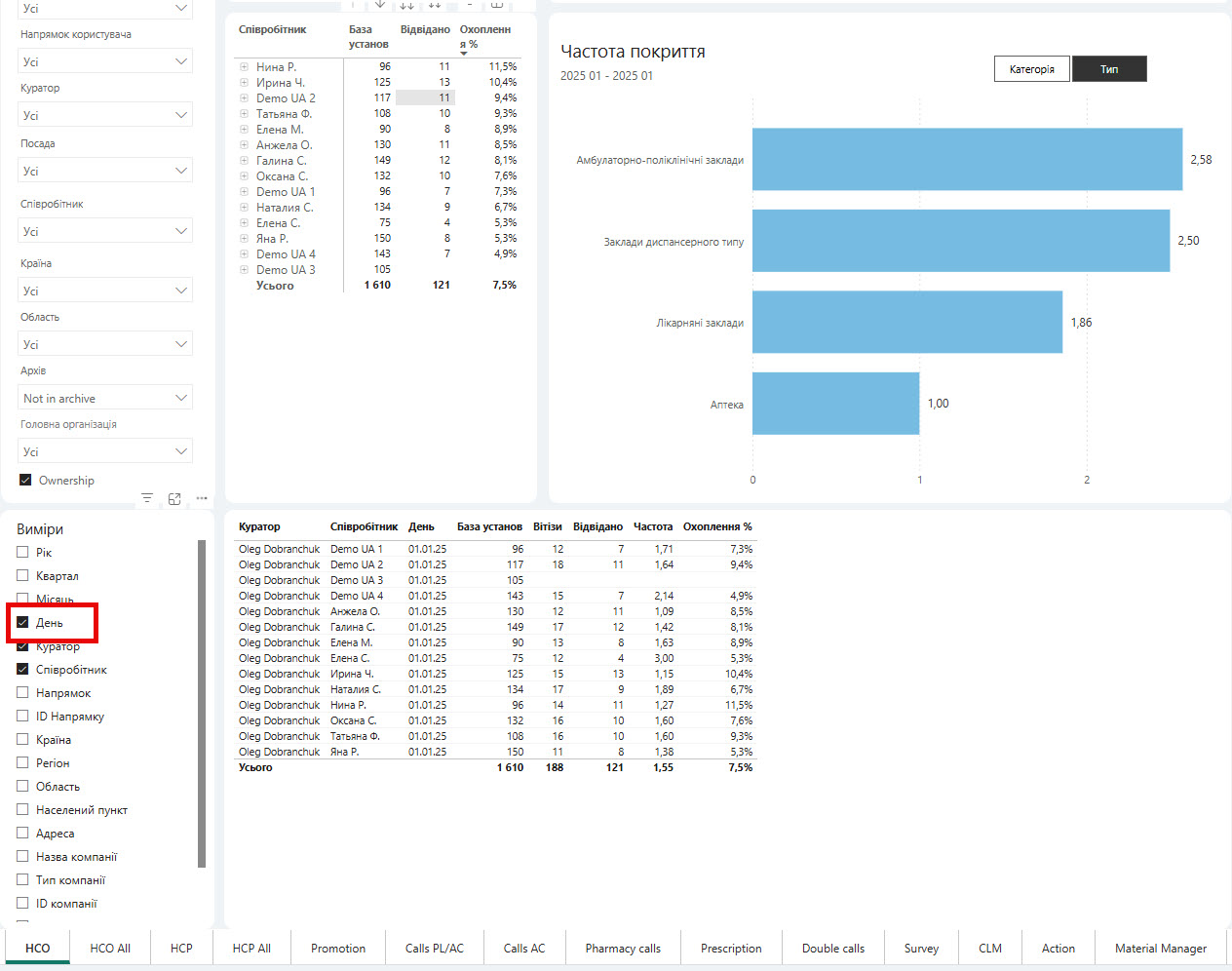The height and width of the screenshot is (971, 1232).
Task: Switch to the Pharmacy calls tab
Action: [622, 948]
